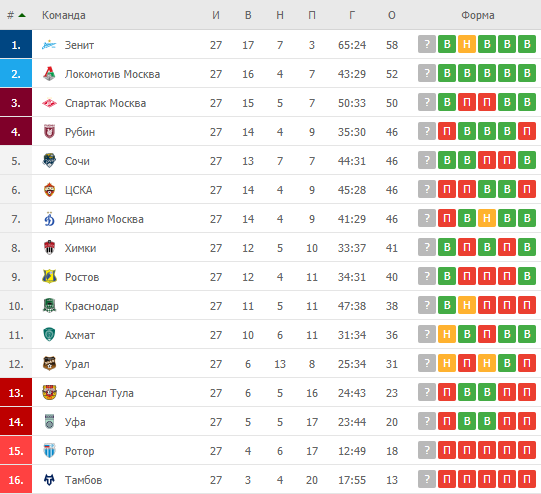Click the Lokomotiv Moscow club crest
Image resolution: width=541 pixels, height=494 pixels.
(x=49, y=74)
